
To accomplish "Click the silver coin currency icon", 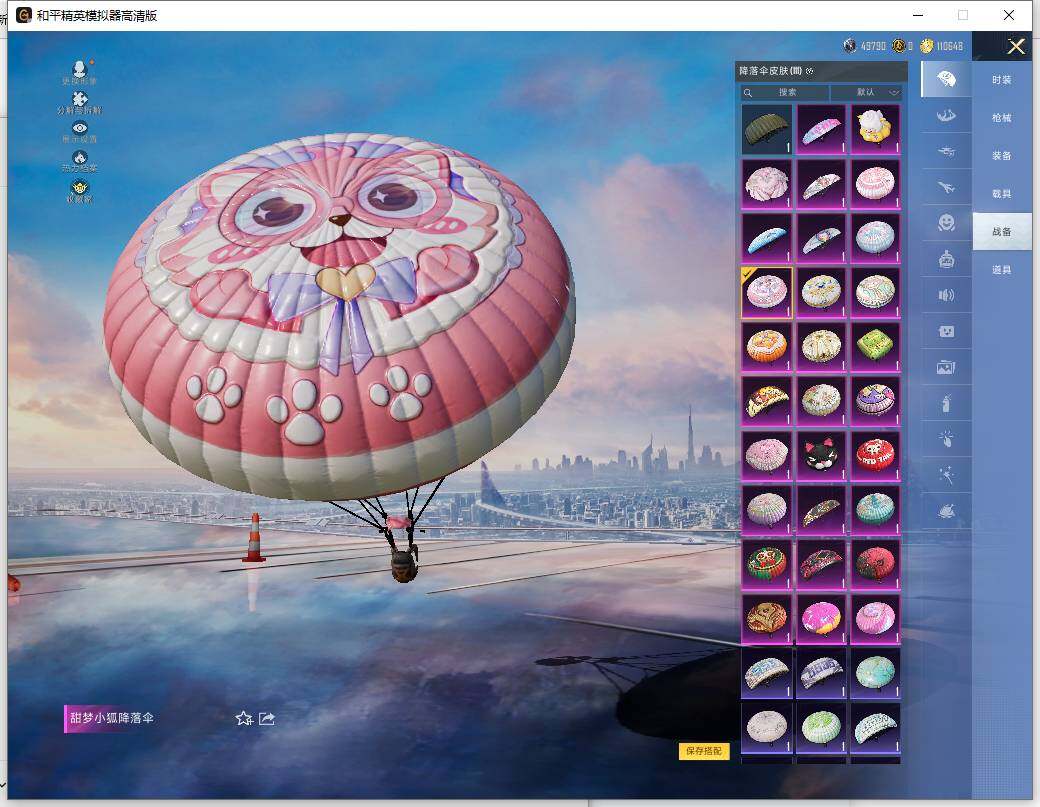I will pos(850,46).
